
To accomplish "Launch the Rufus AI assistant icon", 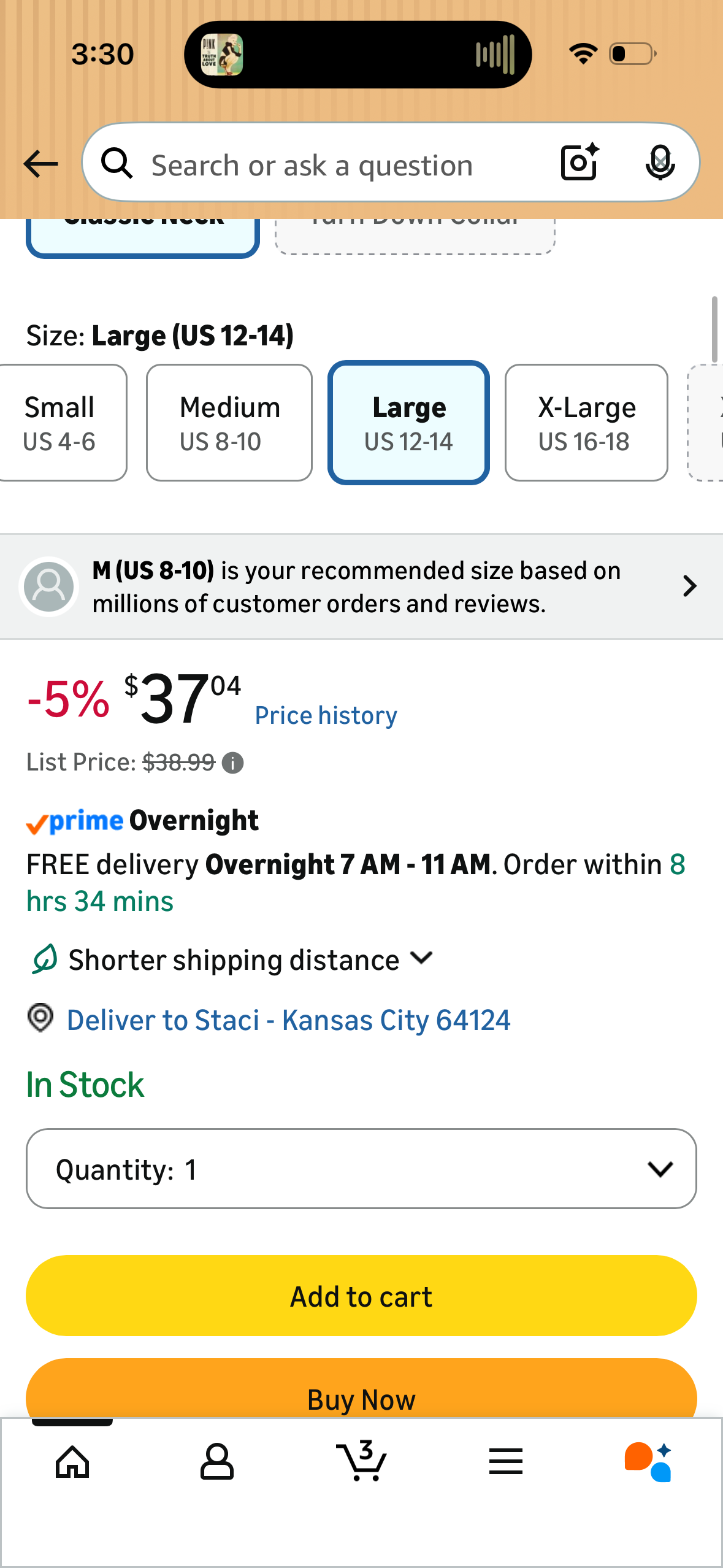I will click(648, 1462).
